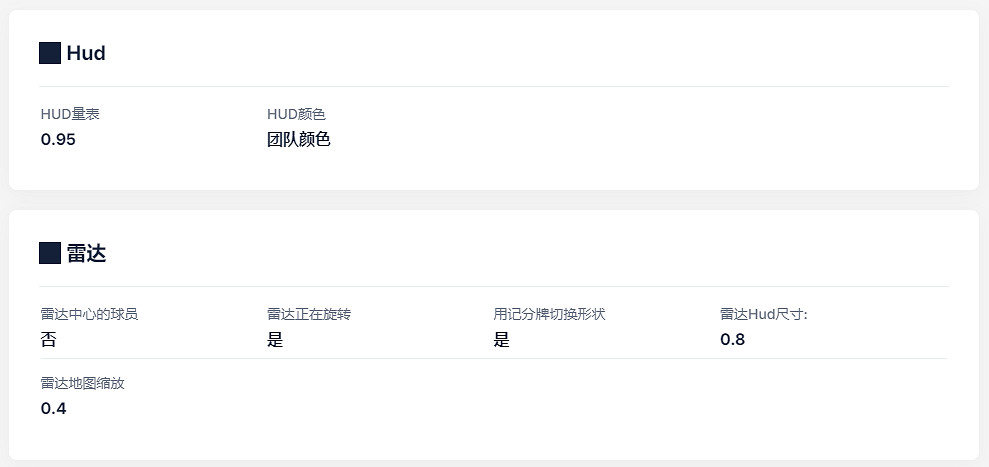Click the 雷达Hud尺寸 label
This screenshot has height=467, width=989.
pos(763,314)
